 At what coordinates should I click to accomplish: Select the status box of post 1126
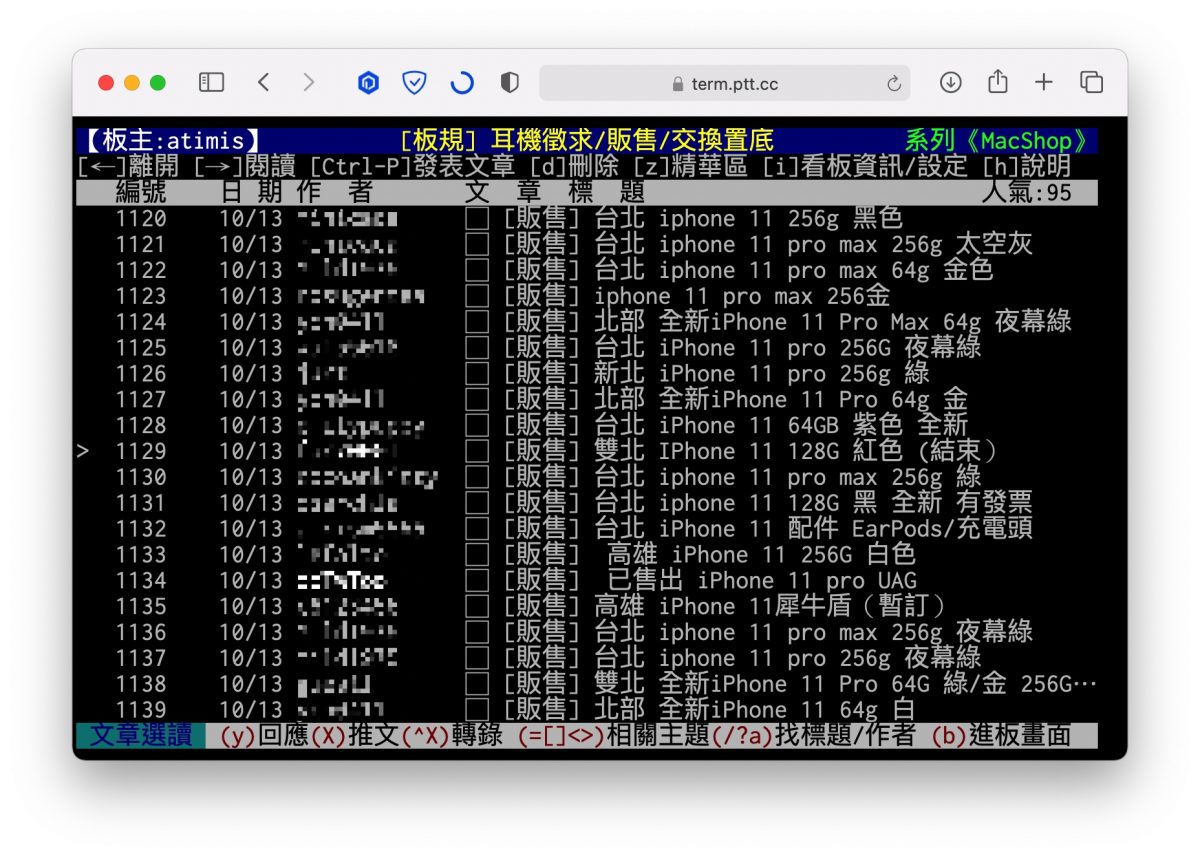click(477, 374)
